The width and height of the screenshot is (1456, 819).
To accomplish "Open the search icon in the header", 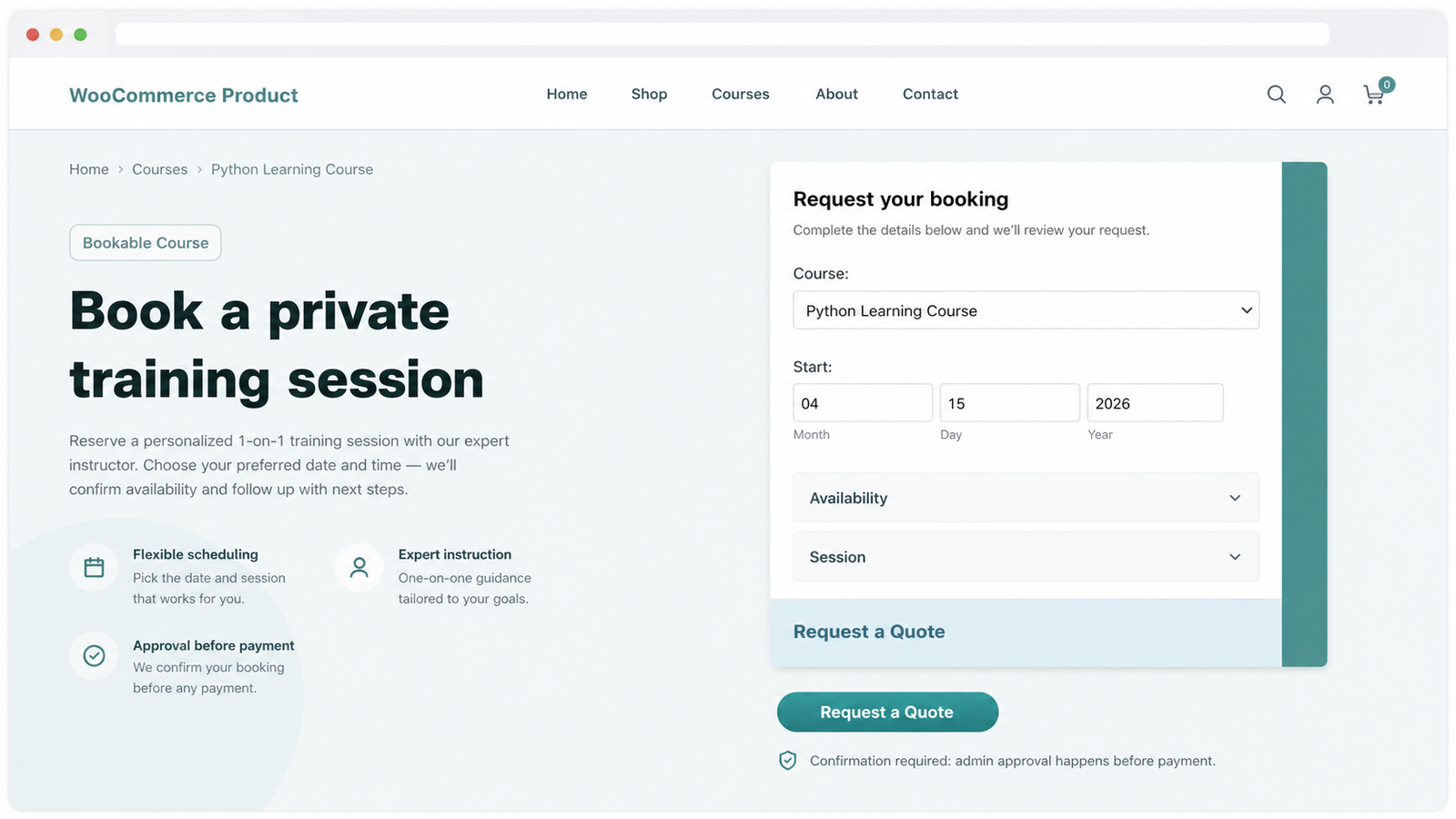I will [x=1277, y=95].
